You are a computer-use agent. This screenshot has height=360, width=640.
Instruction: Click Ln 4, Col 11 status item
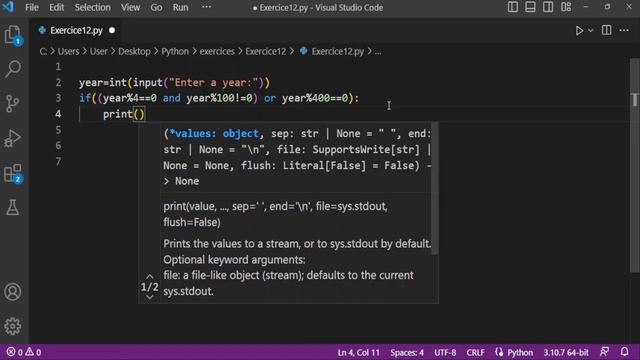click(358, 353)
